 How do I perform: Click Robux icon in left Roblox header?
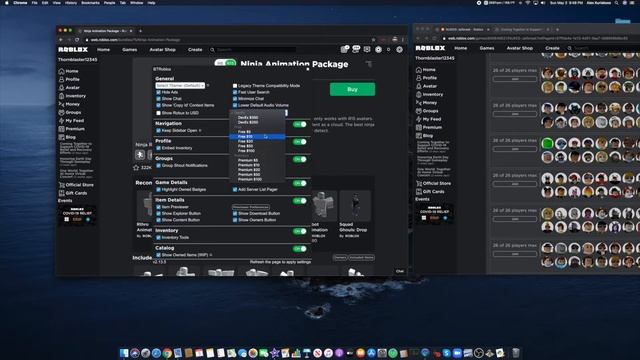tap(378, 49)
